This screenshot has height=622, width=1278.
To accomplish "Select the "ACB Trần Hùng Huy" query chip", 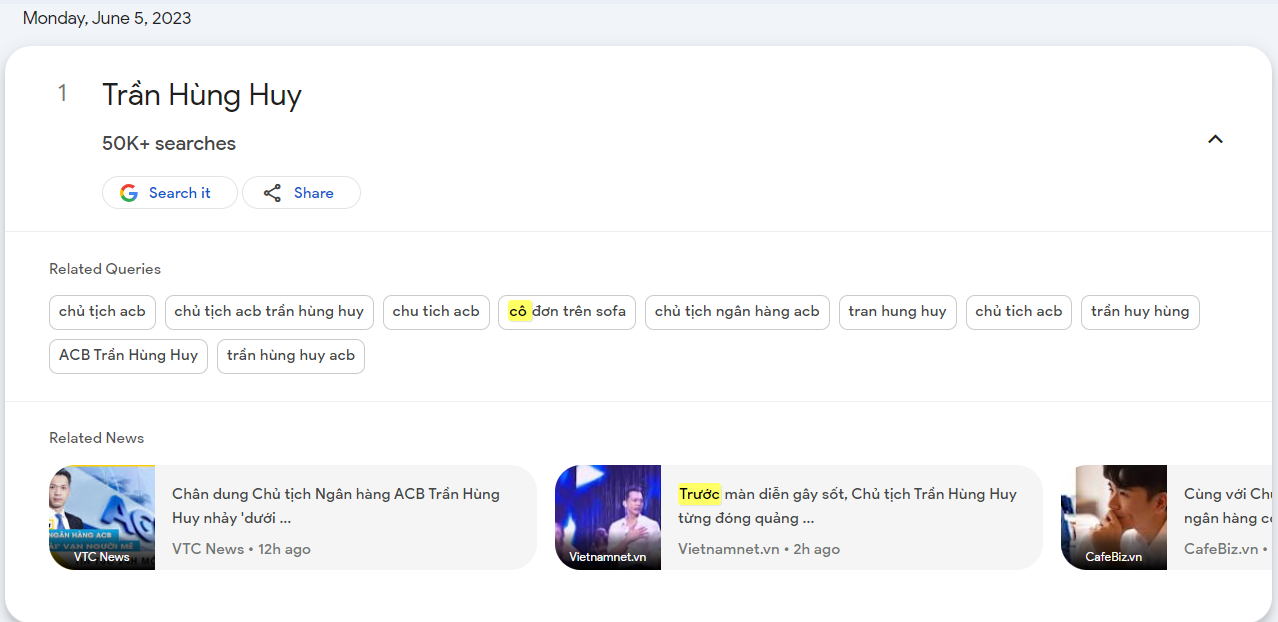I will point(128,356).
